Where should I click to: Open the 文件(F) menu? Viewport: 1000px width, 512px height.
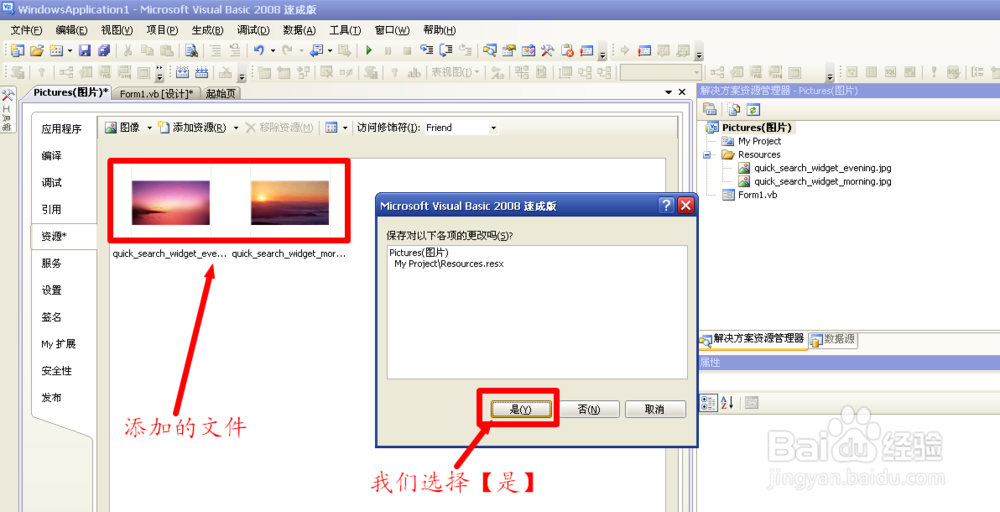click(26, 30)
